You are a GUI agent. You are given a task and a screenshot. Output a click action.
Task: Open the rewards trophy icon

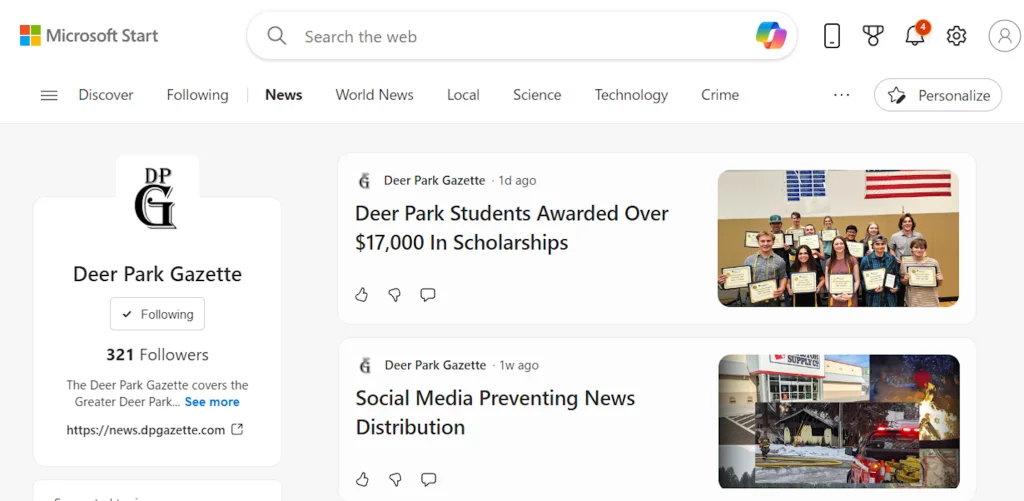click(873, 36)
